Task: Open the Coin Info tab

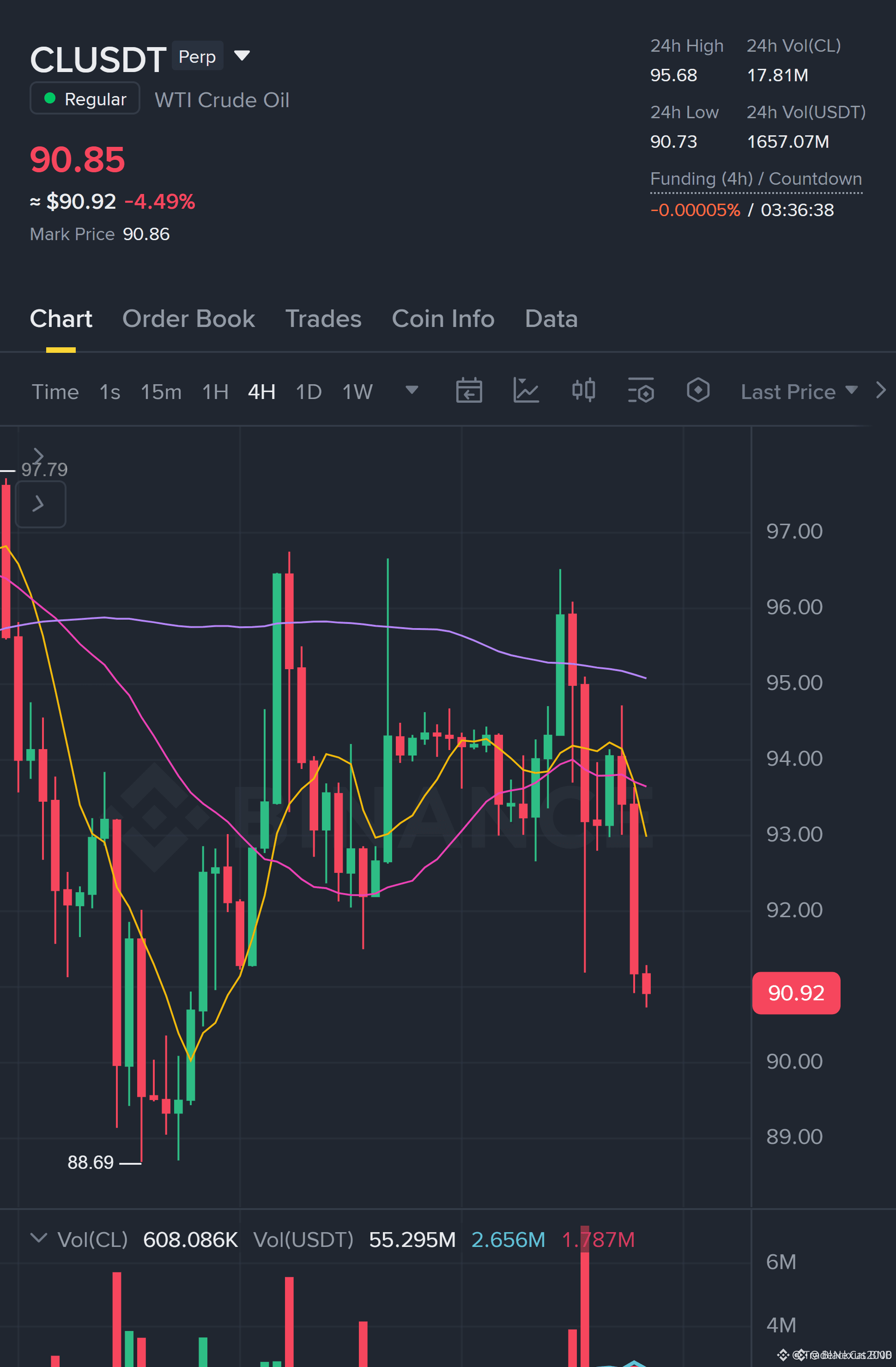Action: point(443,319)
